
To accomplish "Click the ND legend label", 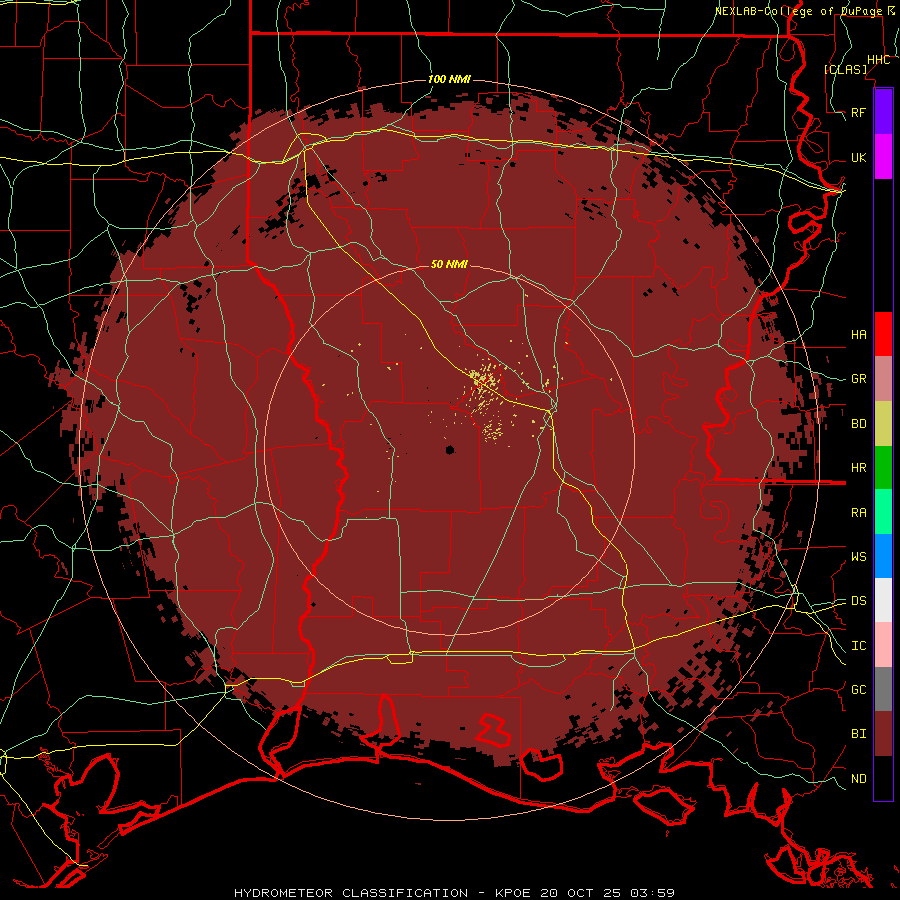I will tap(858, 779).
